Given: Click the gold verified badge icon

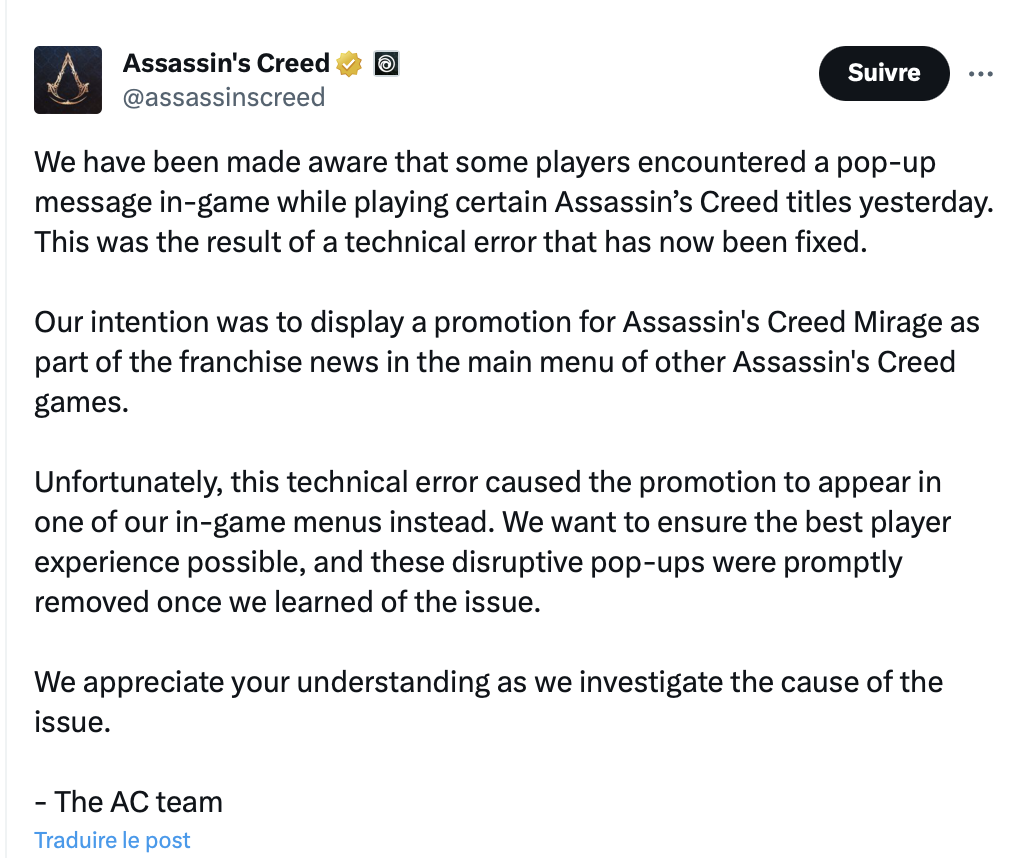Looking at the screenshot, I should click(349, 64).
